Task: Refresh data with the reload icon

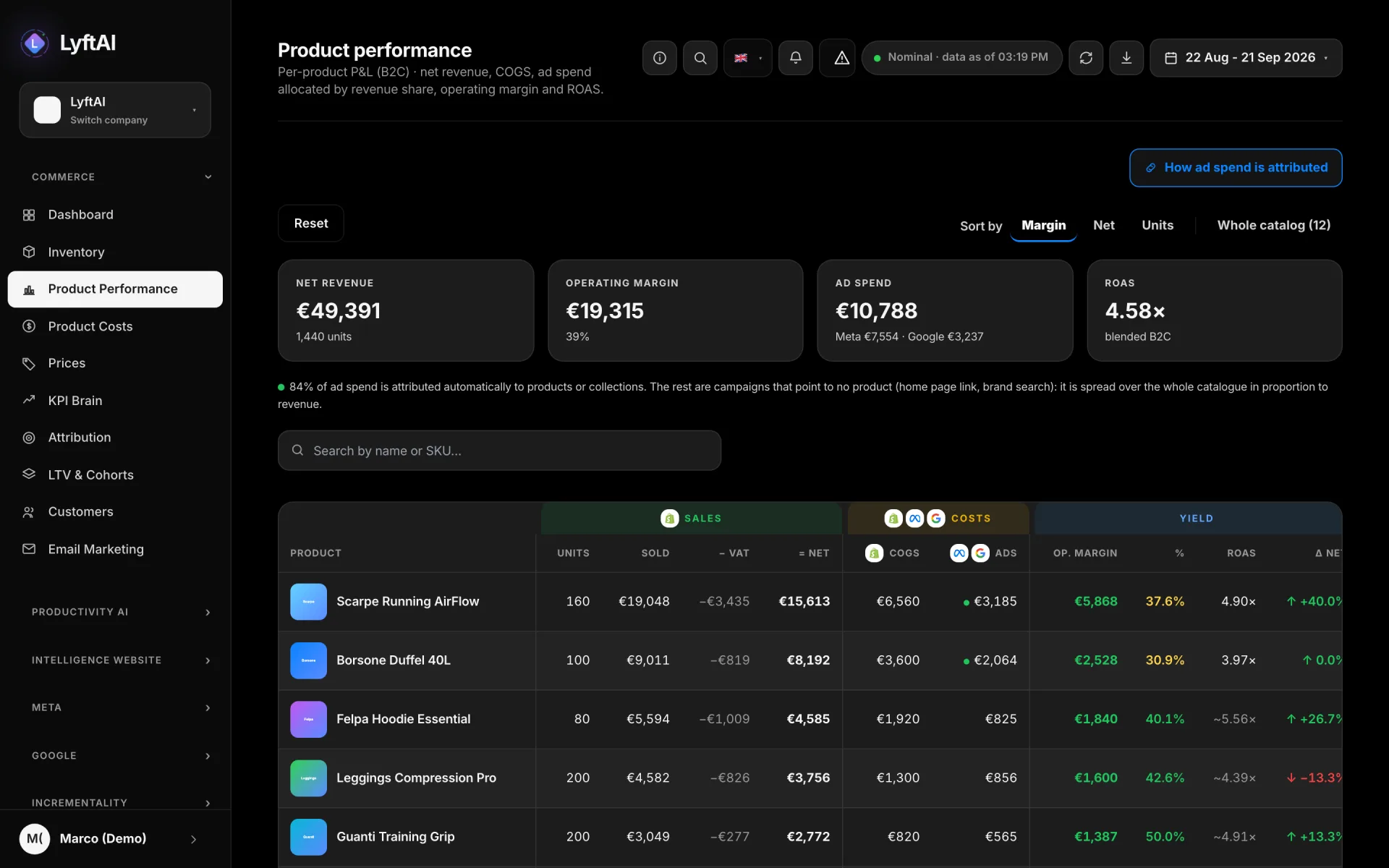Action: click(1086, 58)
